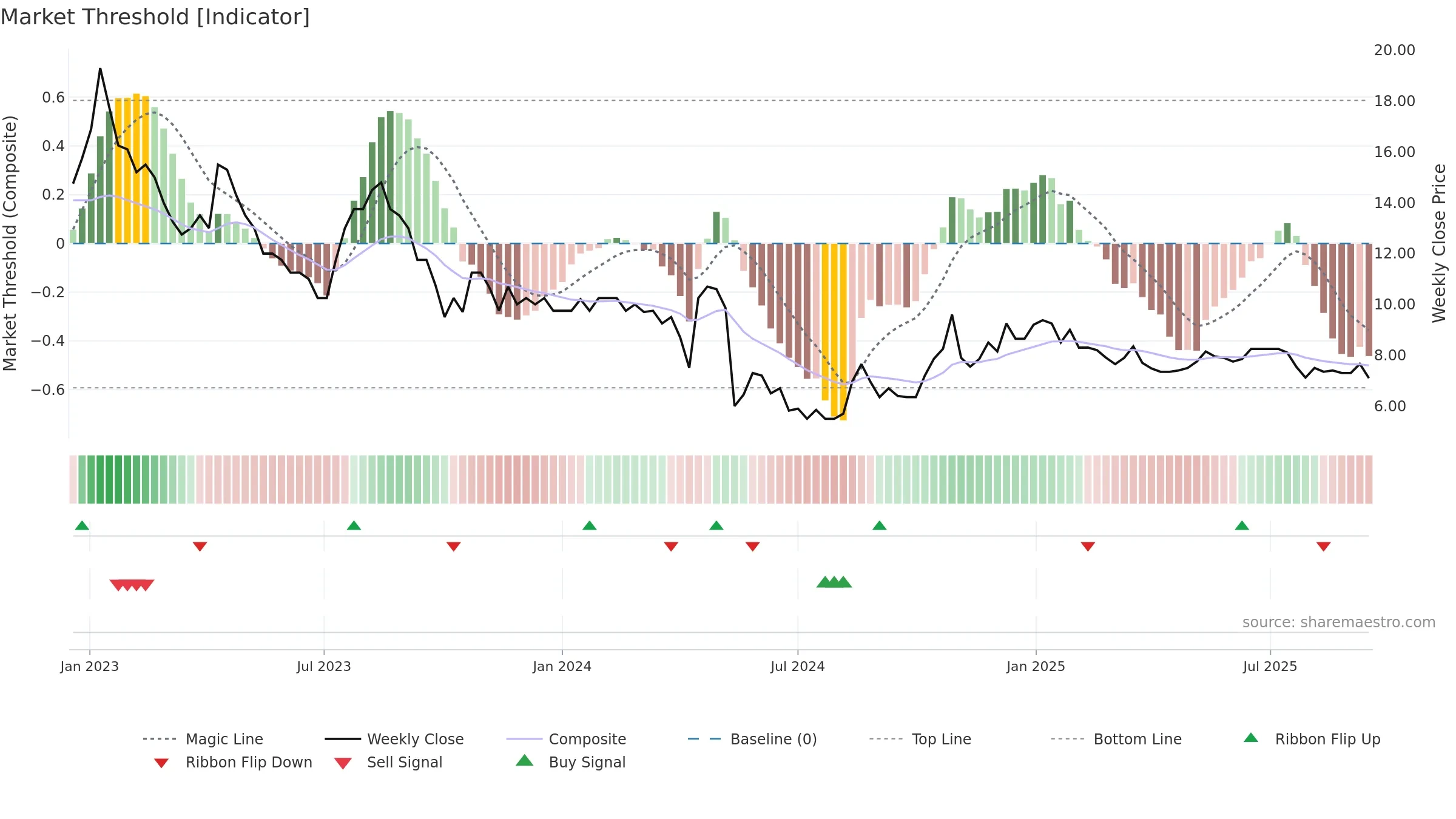Viewport: 1456px width, 819px height.
Task: Click the Market Threshold [Indicator] title
Action: pyautogui.click(x=155, y=17)
